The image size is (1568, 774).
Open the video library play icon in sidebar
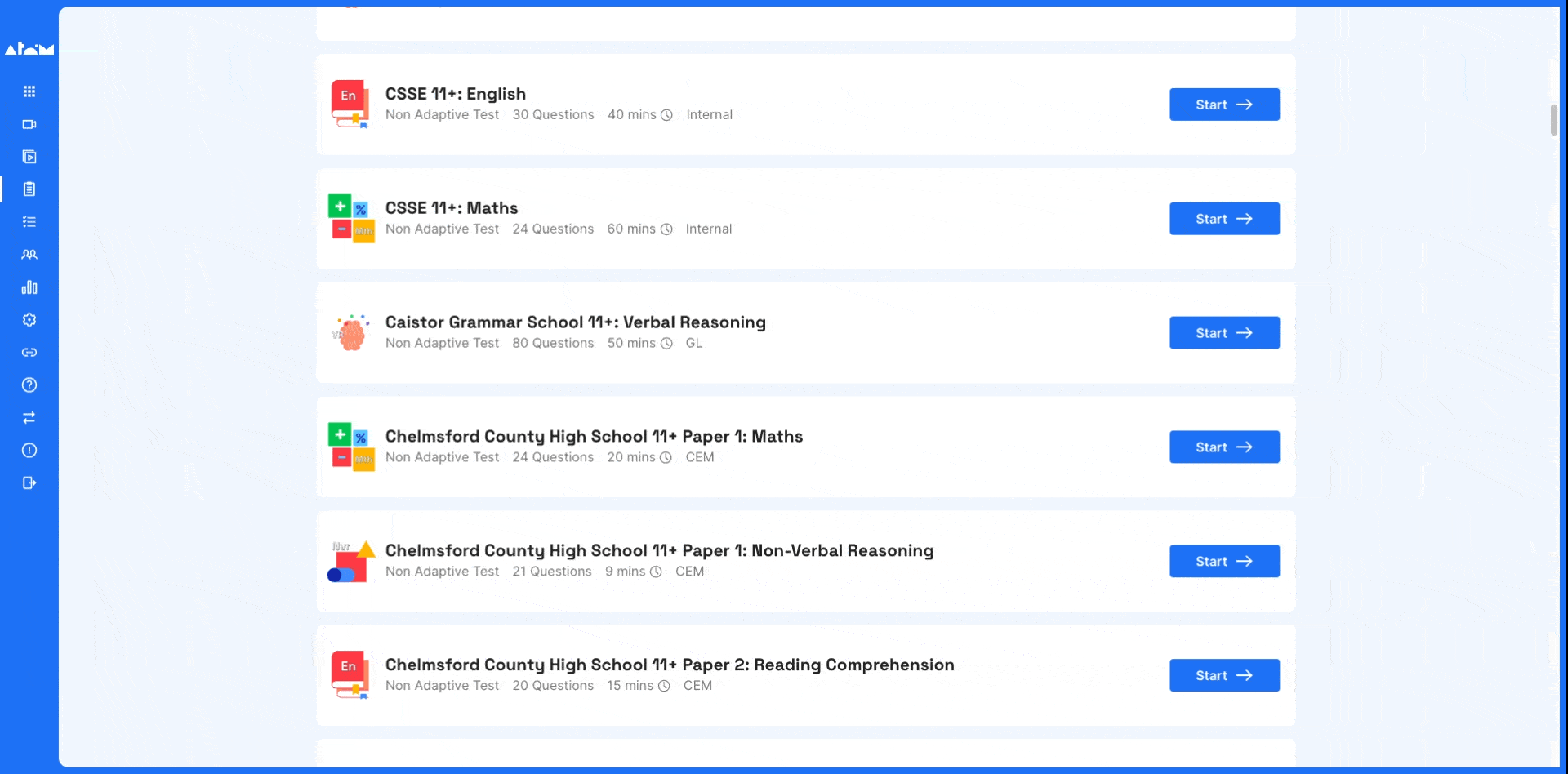(29, 157)
